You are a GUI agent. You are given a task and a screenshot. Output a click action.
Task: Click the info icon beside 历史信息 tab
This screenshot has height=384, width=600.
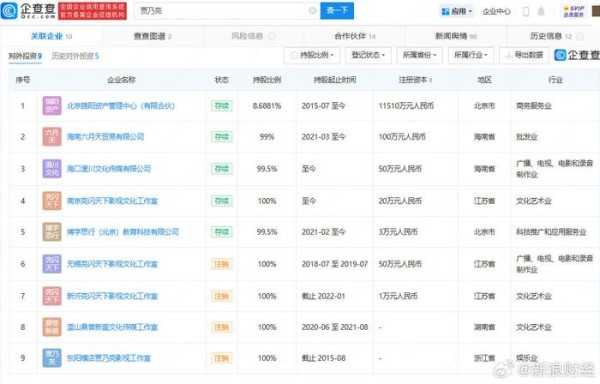coord(580,37)
